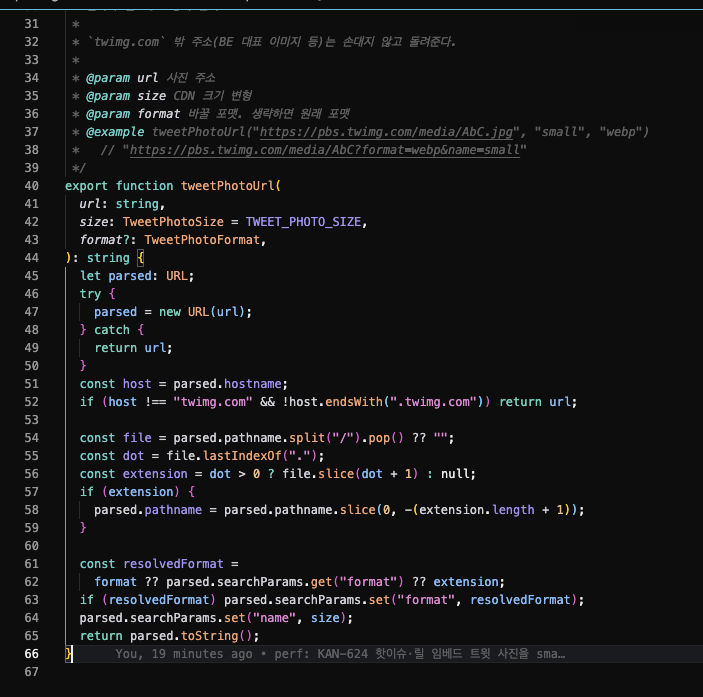Click line number 67 in the gutter
This screenshot has width=703, height=697.
pos(31,672)
